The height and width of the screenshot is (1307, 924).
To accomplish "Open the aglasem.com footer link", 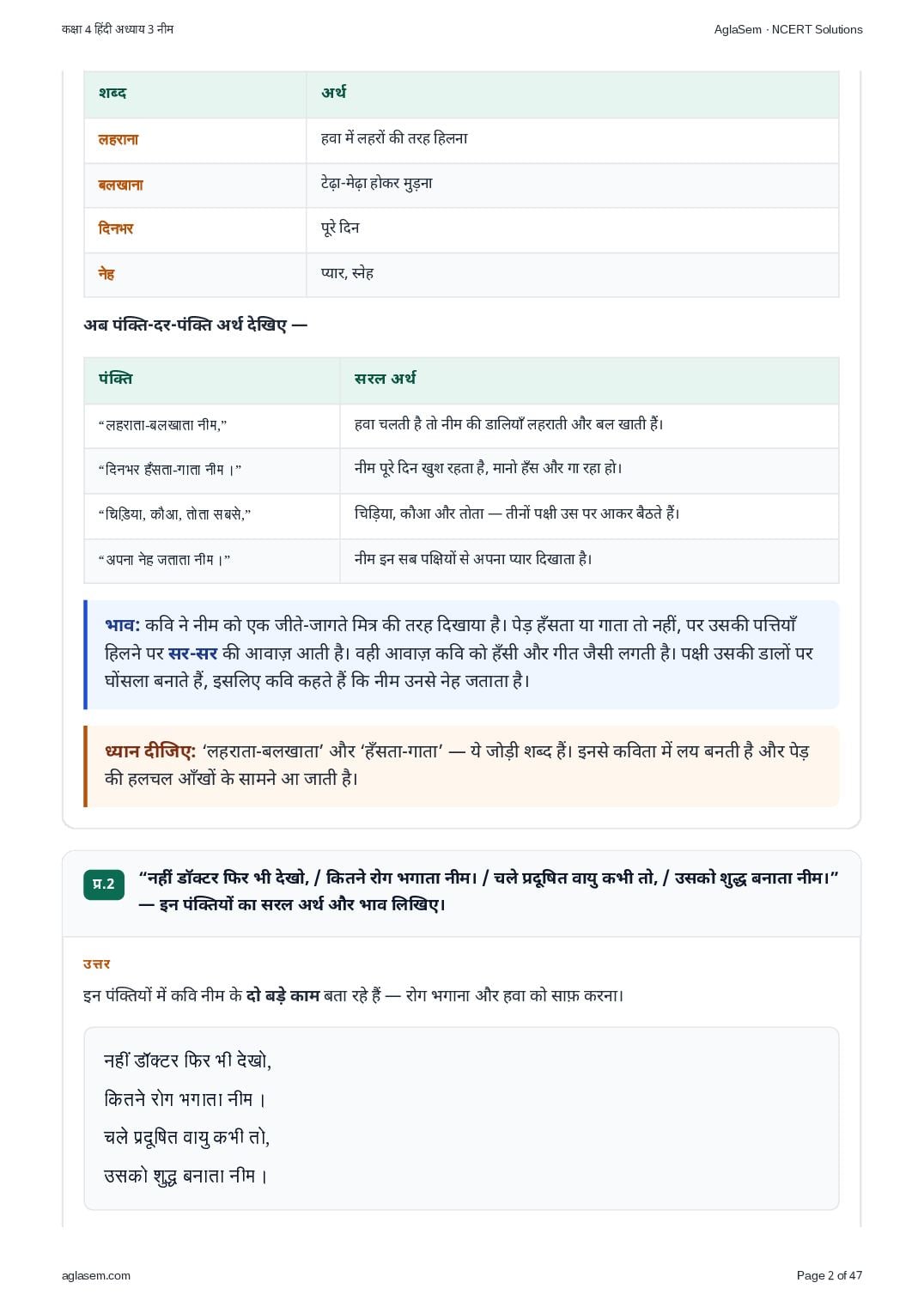I will 96,1275.
